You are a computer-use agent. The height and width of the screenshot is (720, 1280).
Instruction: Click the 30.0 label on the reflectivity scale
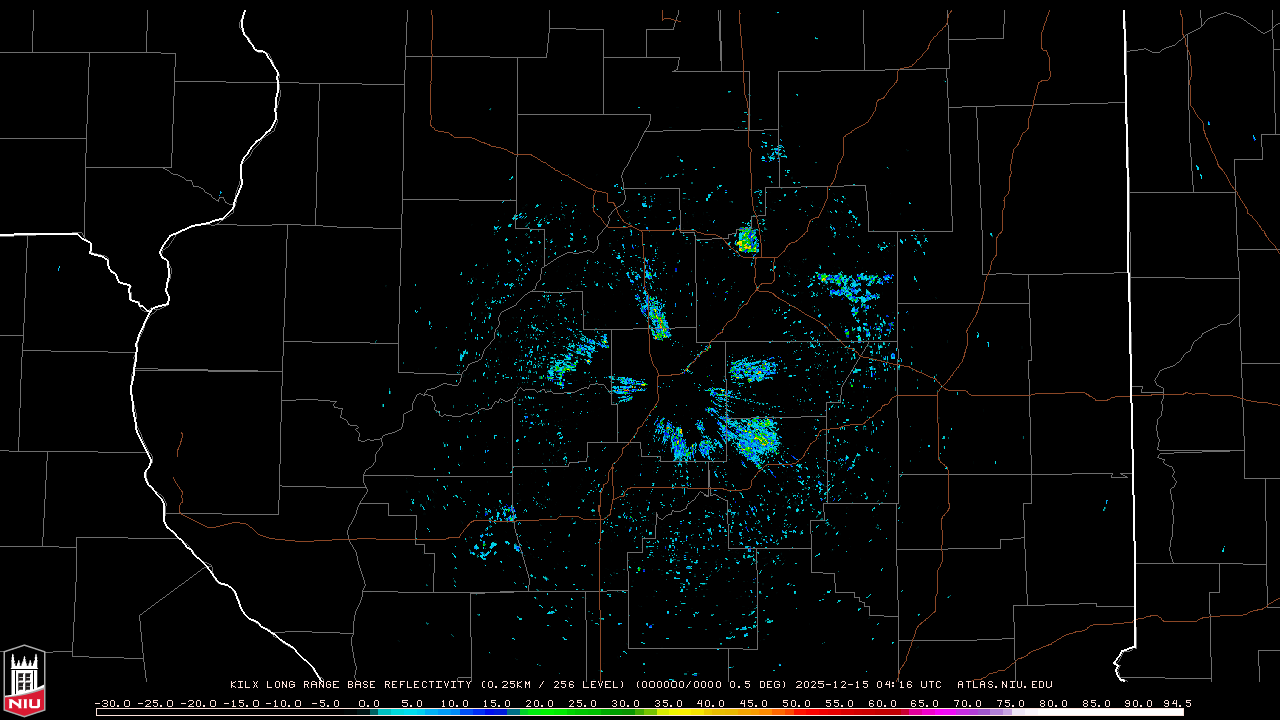[625, 703]
